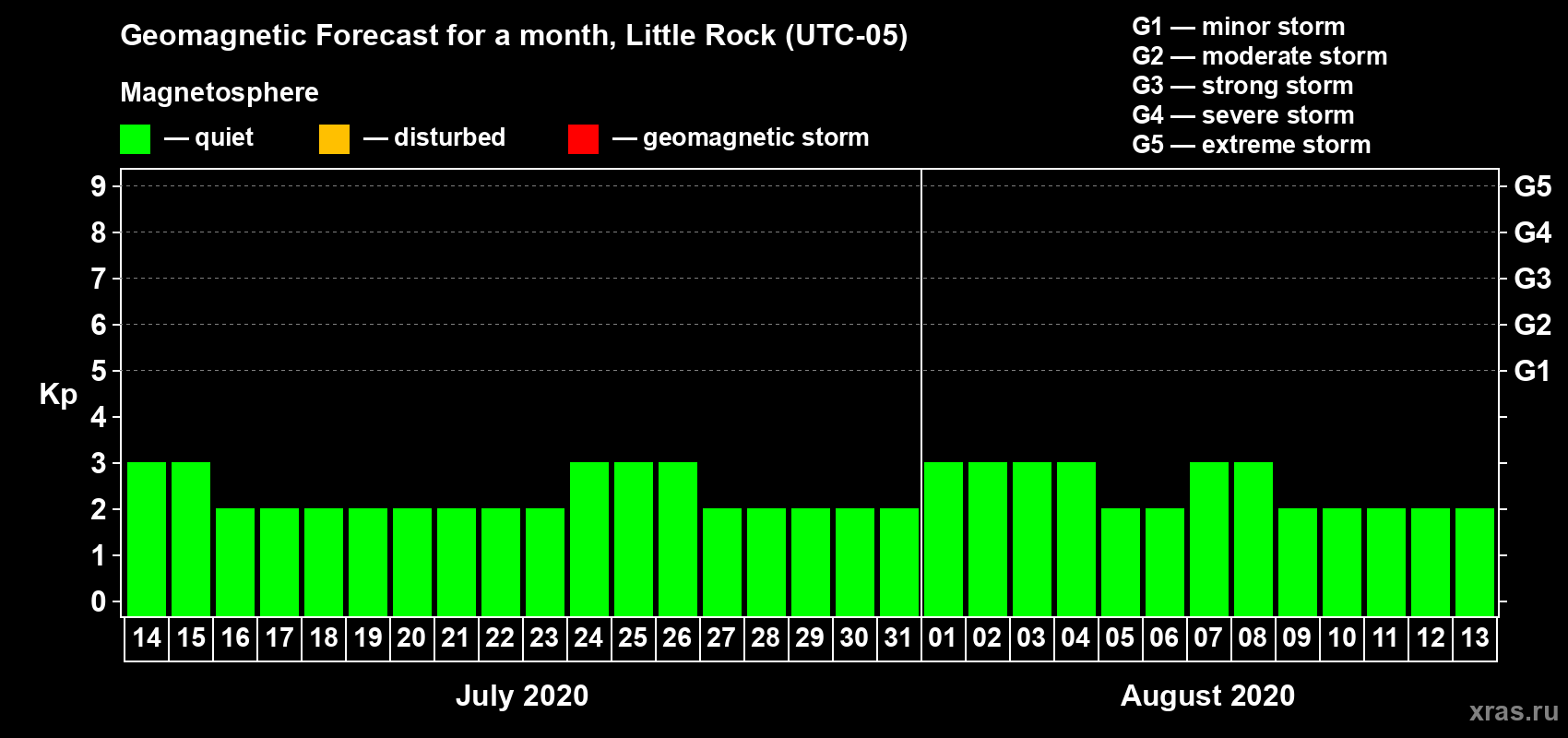Click date label 06 in August
Image resolution: width=1568 pixels, height=738 pixels.
click(x=1164, y=638)
